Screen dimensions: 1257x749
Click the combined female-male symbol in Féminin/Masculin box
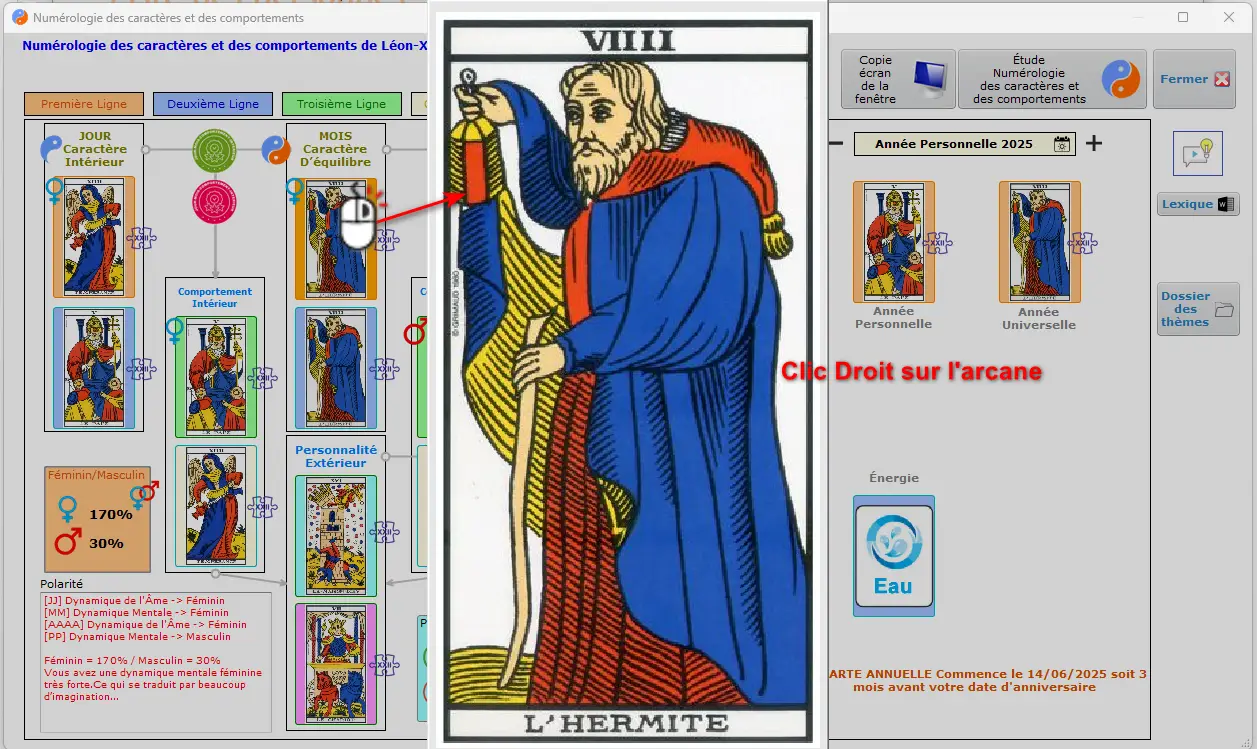coord(144,494)
